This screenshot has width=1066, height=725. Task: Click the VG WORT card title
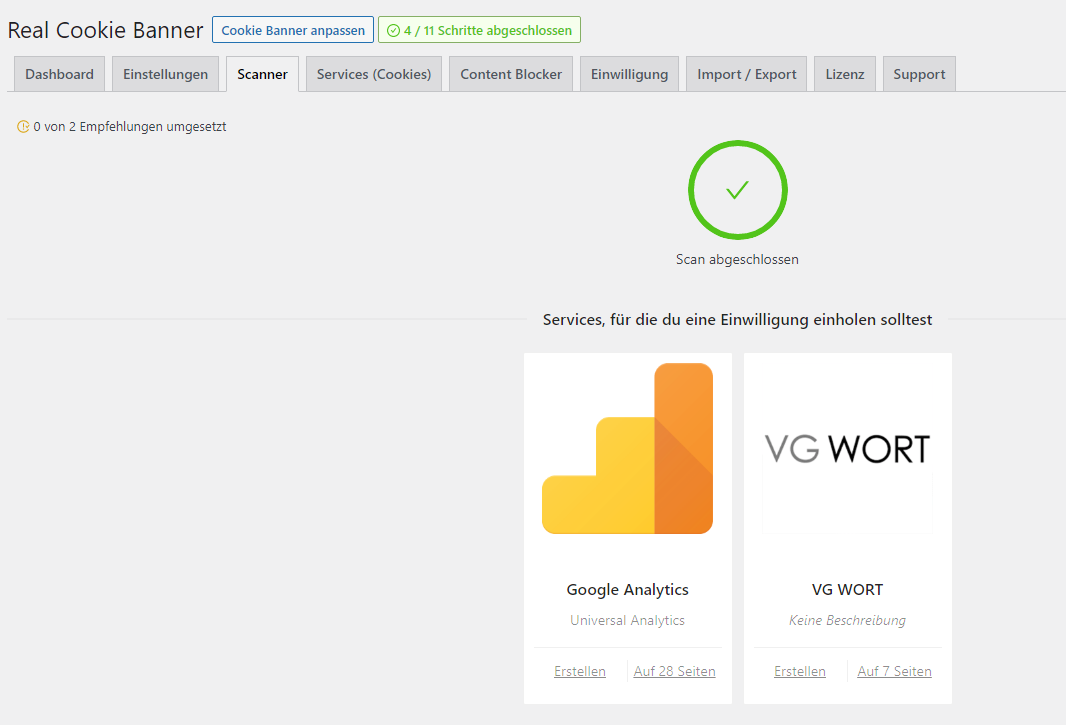(847, 590)
